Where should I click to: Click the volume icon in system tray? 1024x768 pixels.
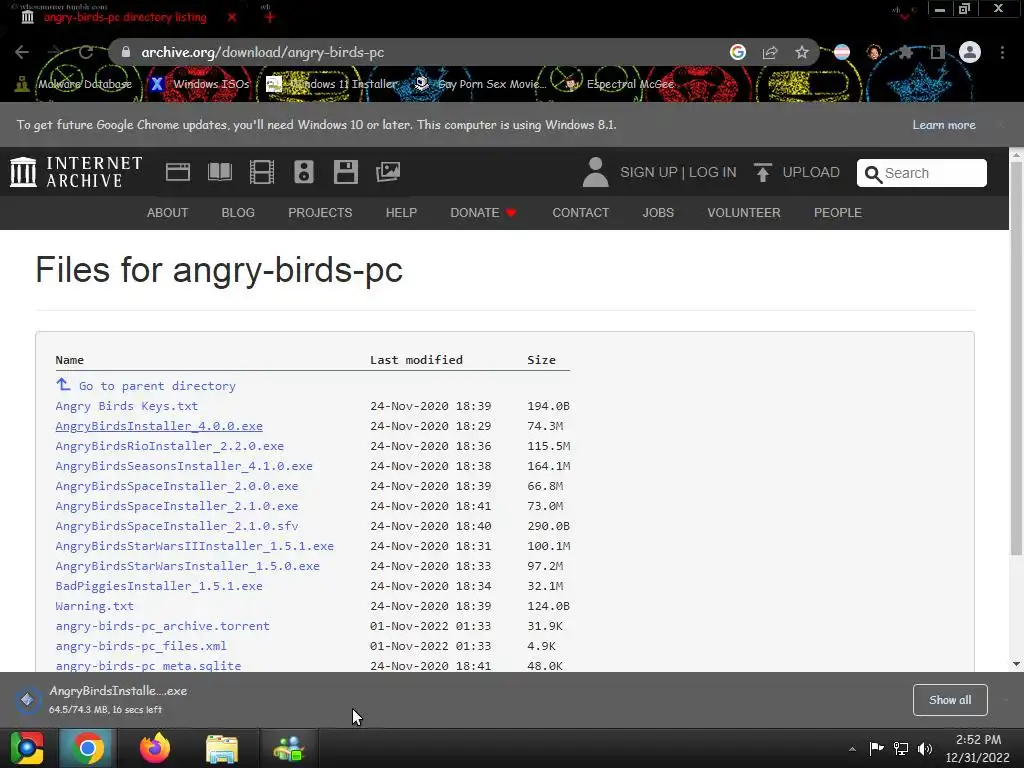tap(925, 748)
